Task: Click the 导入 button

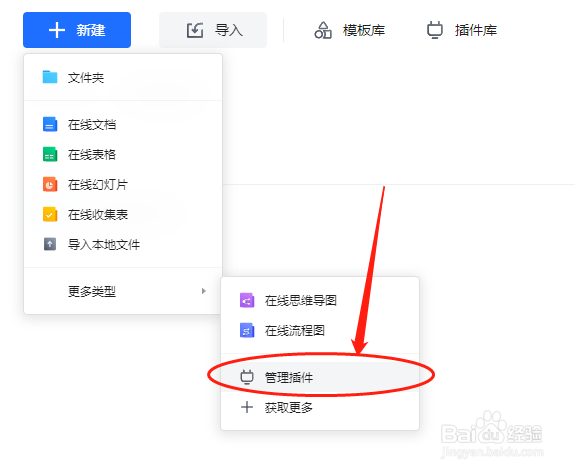Action: click(x=213, y=30)
